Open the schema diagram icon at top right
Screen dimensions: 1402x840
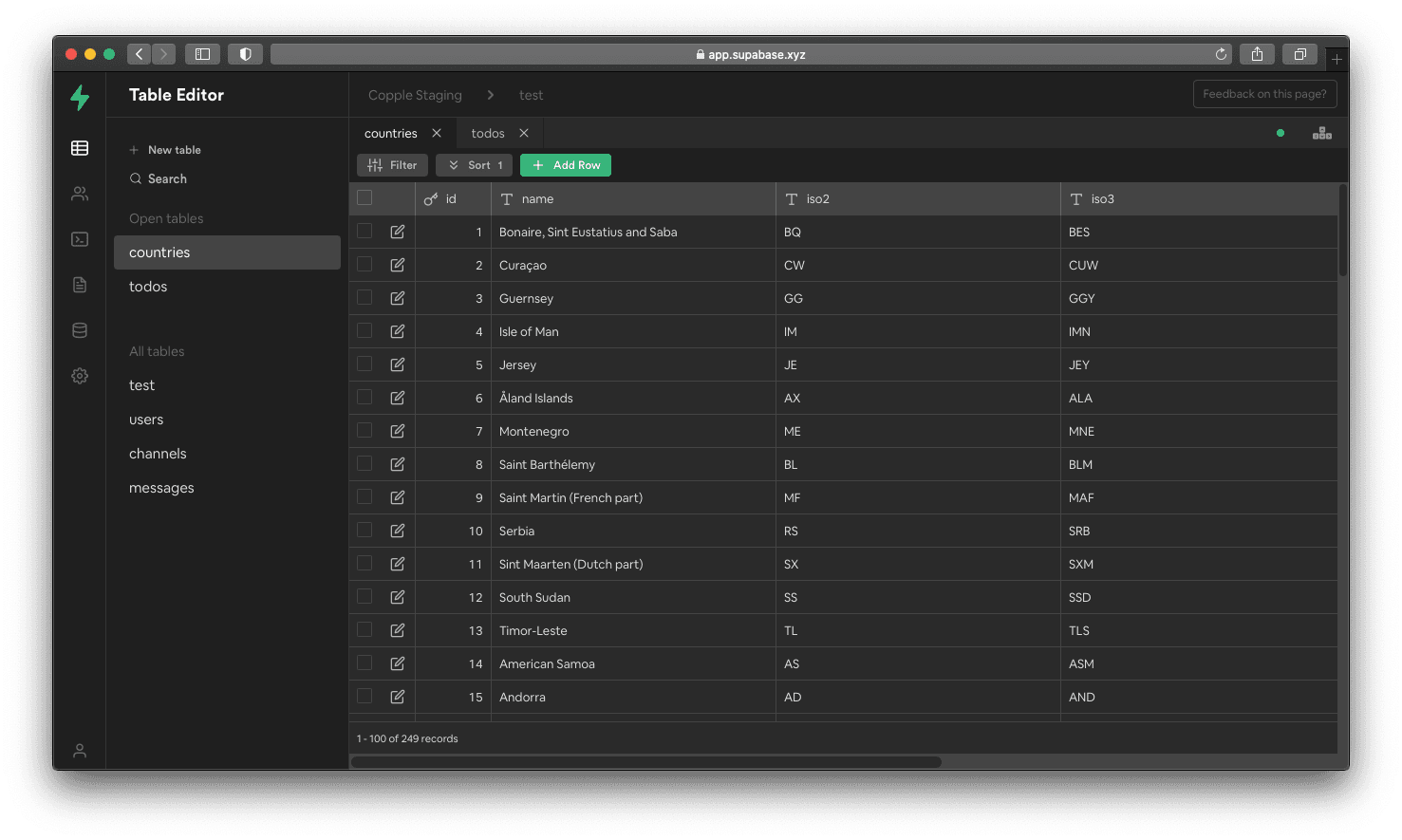point(1321,134)
